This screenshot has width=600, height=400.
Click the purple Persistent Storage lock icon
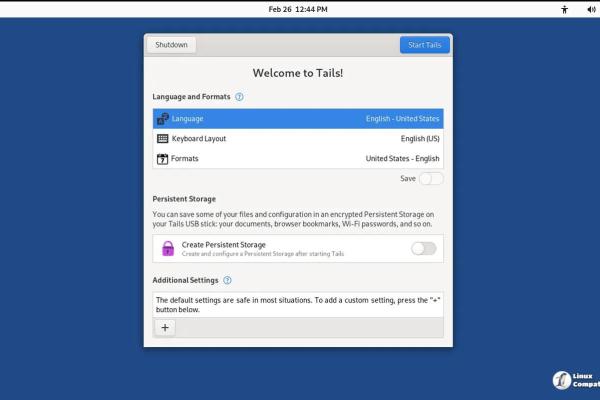tap(168, 248)
